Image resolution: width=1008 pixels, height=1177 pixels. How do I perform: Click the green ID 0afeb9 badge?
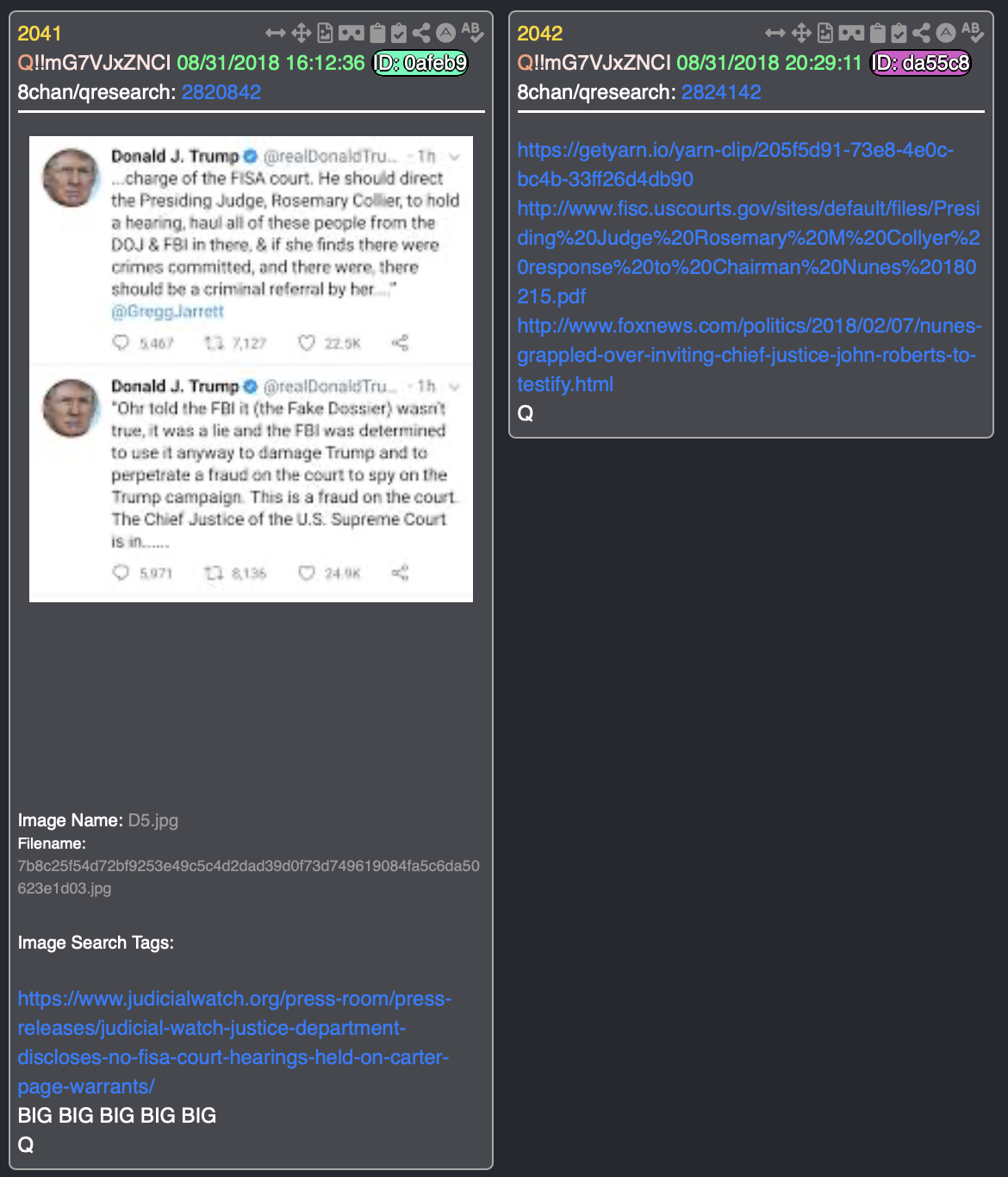[x=420, y=63]
